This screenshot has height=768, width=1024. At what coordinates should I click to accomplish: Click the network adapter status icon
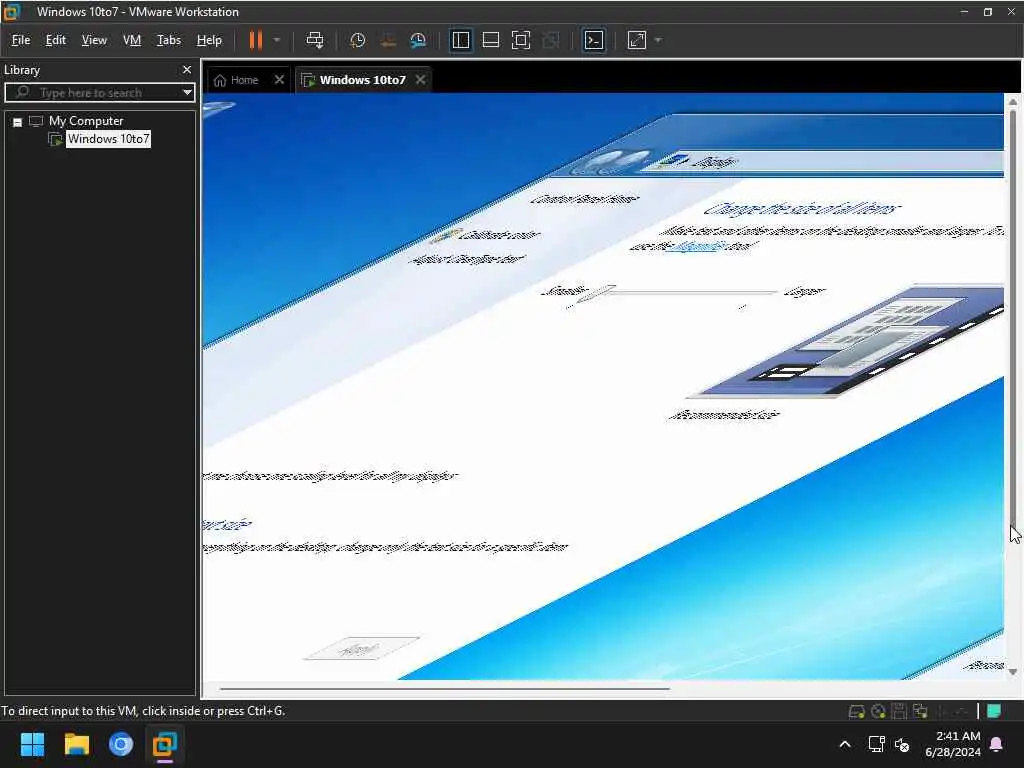tap(921, 711)
